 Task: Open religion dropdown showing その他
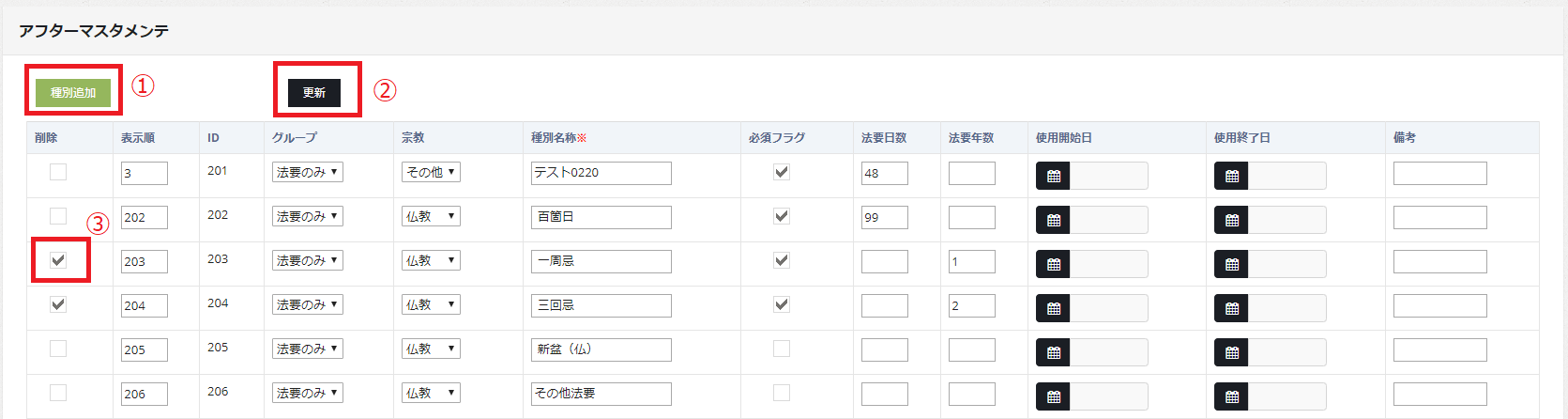pyautogui.click(x=431, y=173)
